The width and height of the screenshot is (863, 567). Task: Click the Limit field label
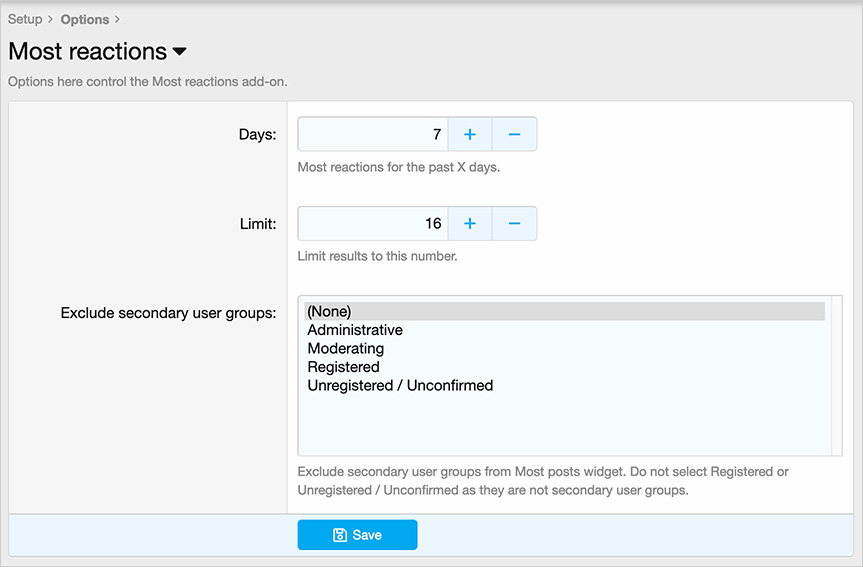point(257,224)
